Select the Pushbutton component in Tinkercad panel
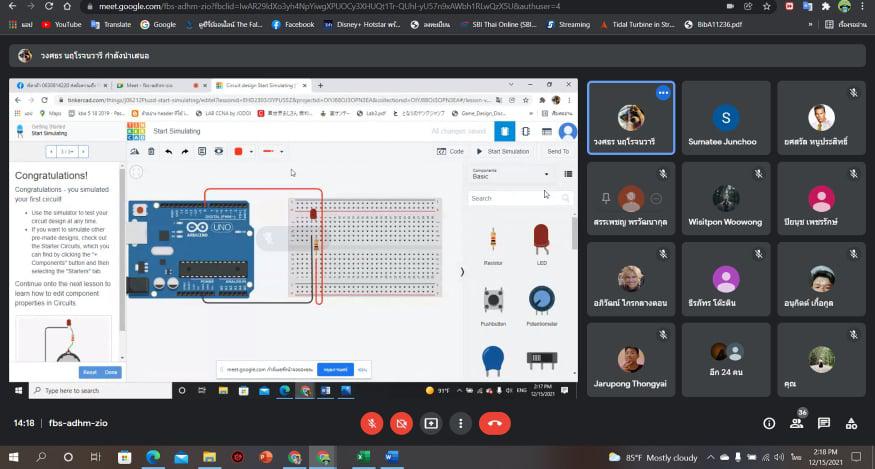The height and width of the screenshot is (469, 875). pos(493,305)
